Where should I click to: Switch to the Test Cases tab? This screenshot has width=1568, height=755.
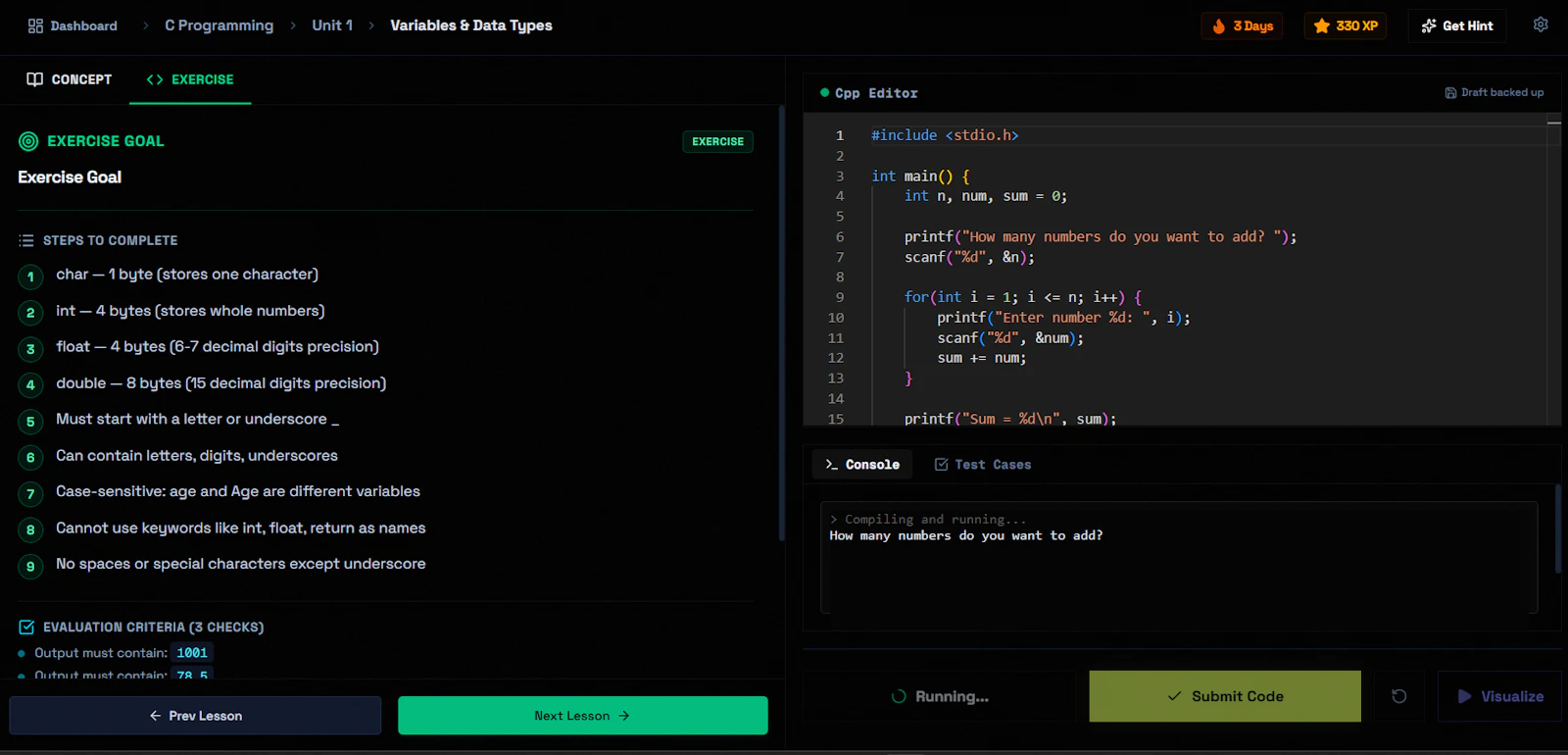coord(983,464)
